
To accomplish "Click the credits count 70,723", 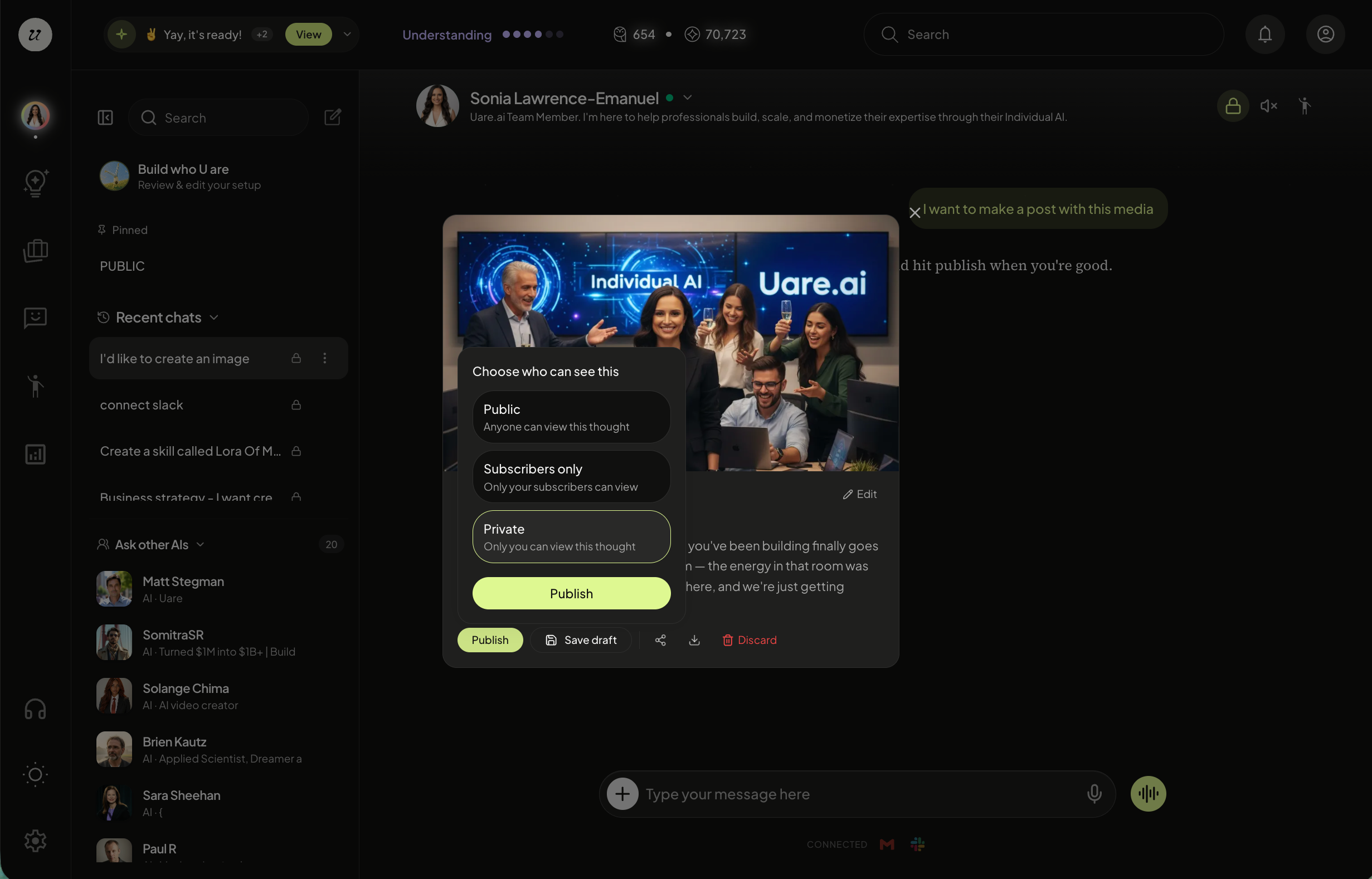I will [x=715, y=34].
